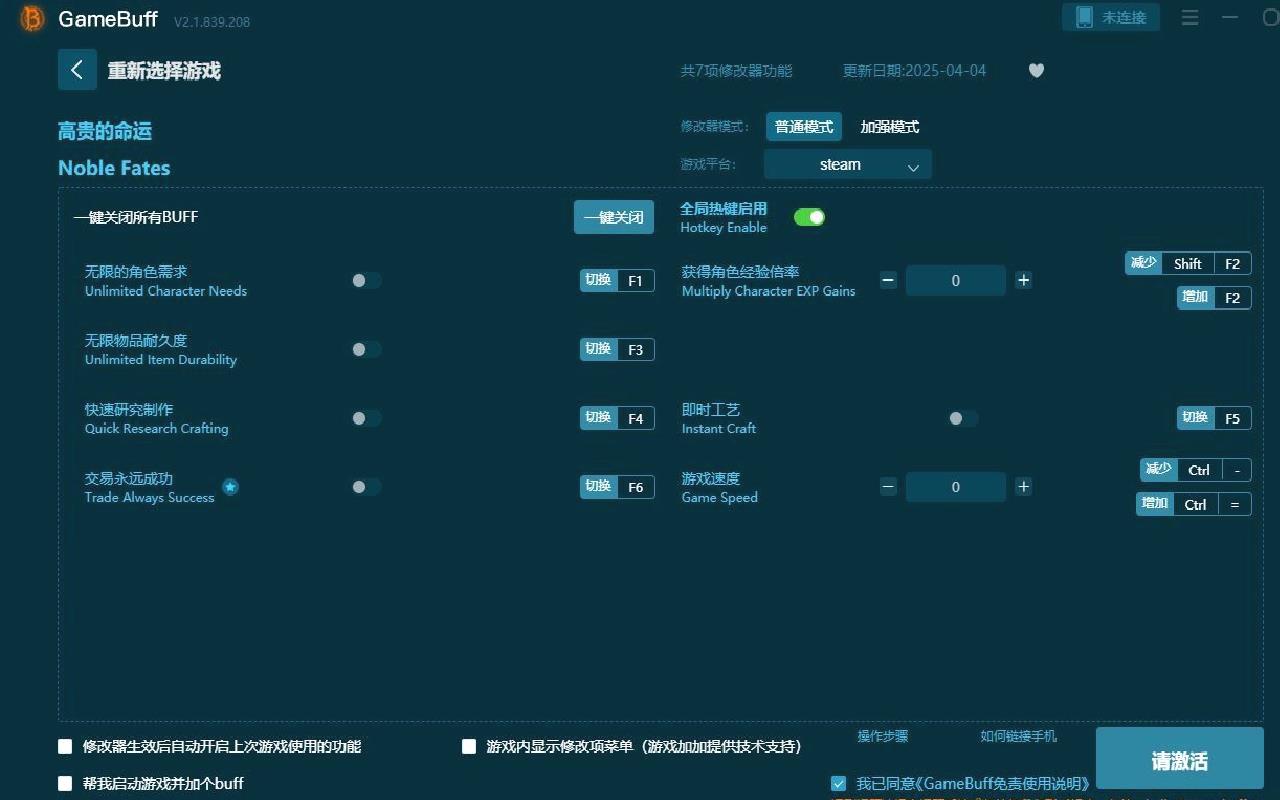Toggle Unlimited Item Durability switch
Image resolution: width=1280 pixels, height=800 pixels.
pyautogui.click(x=366, y=349)
